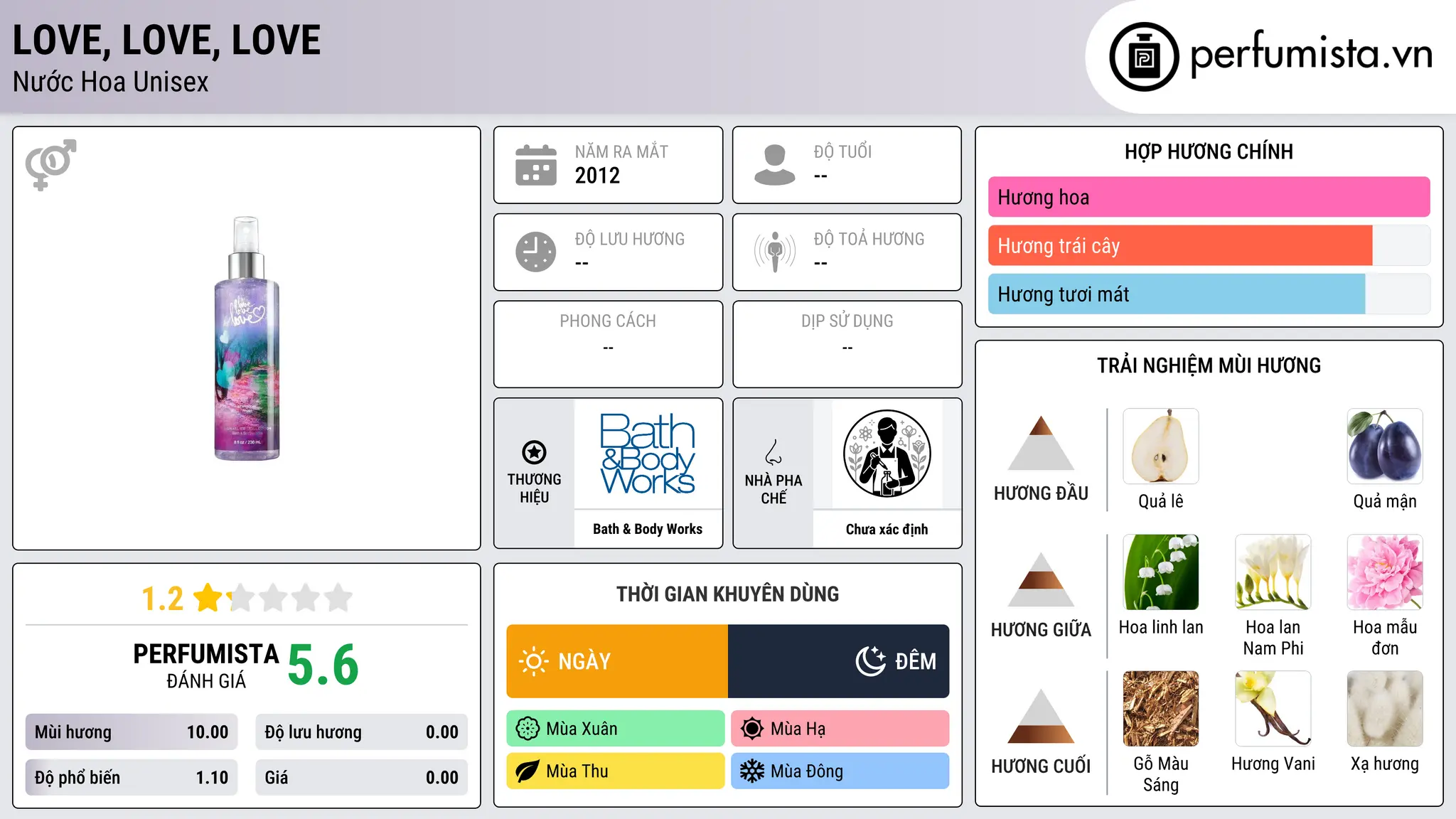
Task: Click the sun icon in the Ngày bar
Action: point(533,661)
